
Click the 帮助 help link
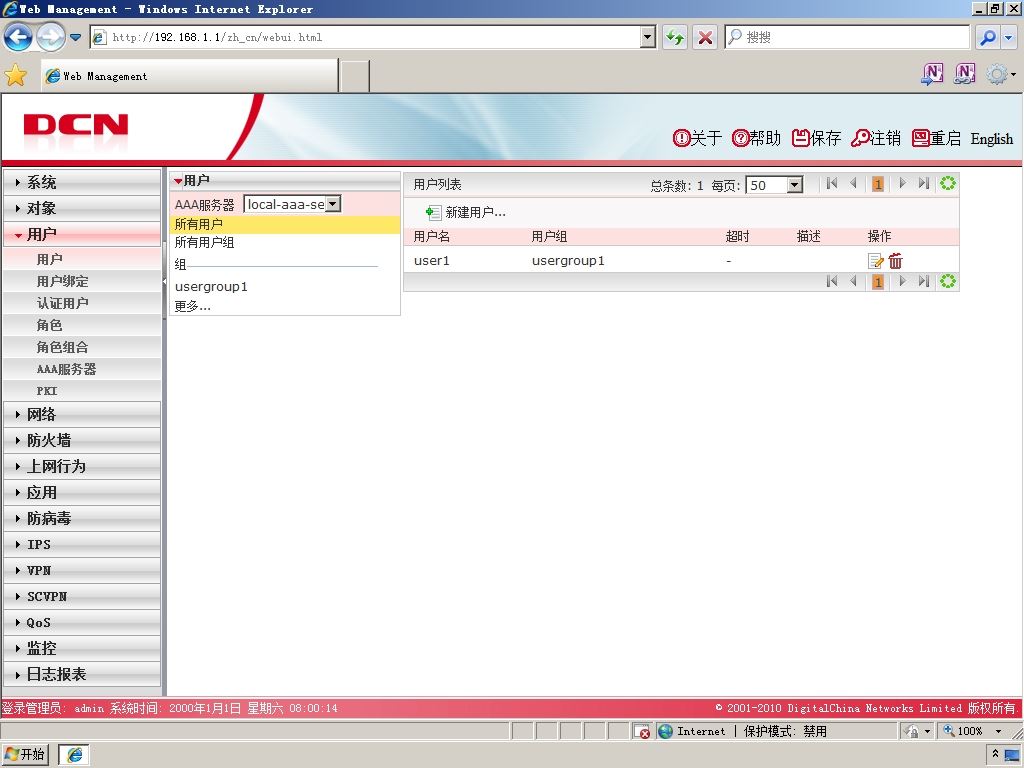click(756, 138)
